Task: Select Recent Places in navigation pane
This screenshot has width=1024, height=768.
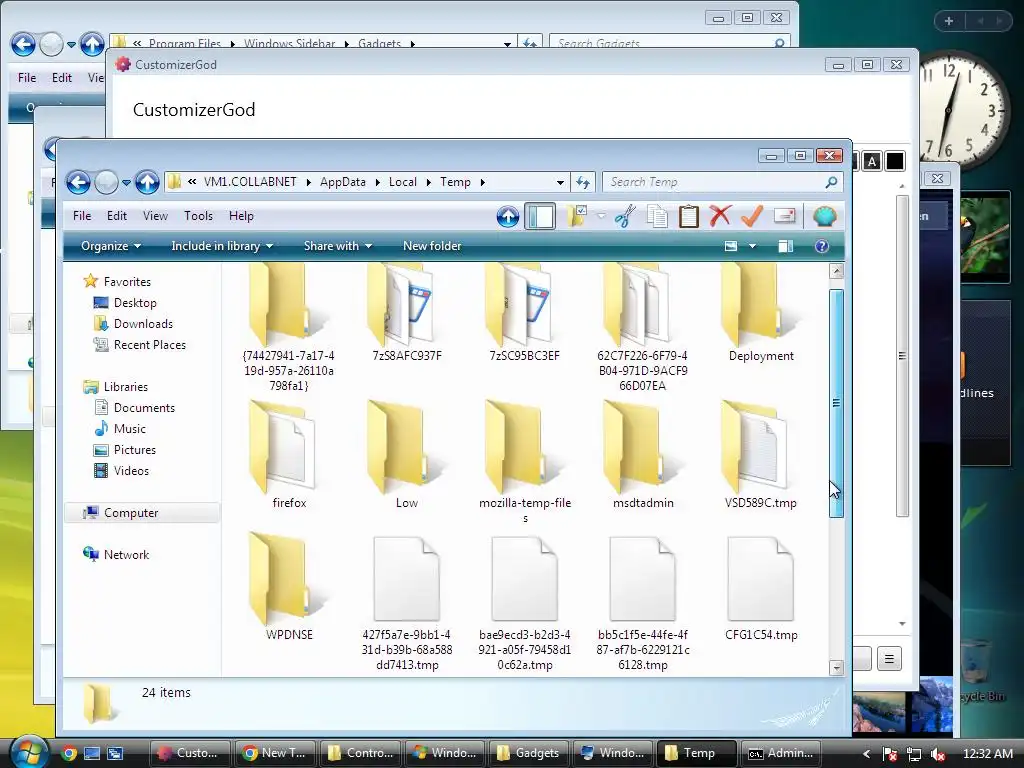Action: coord(139,345)
